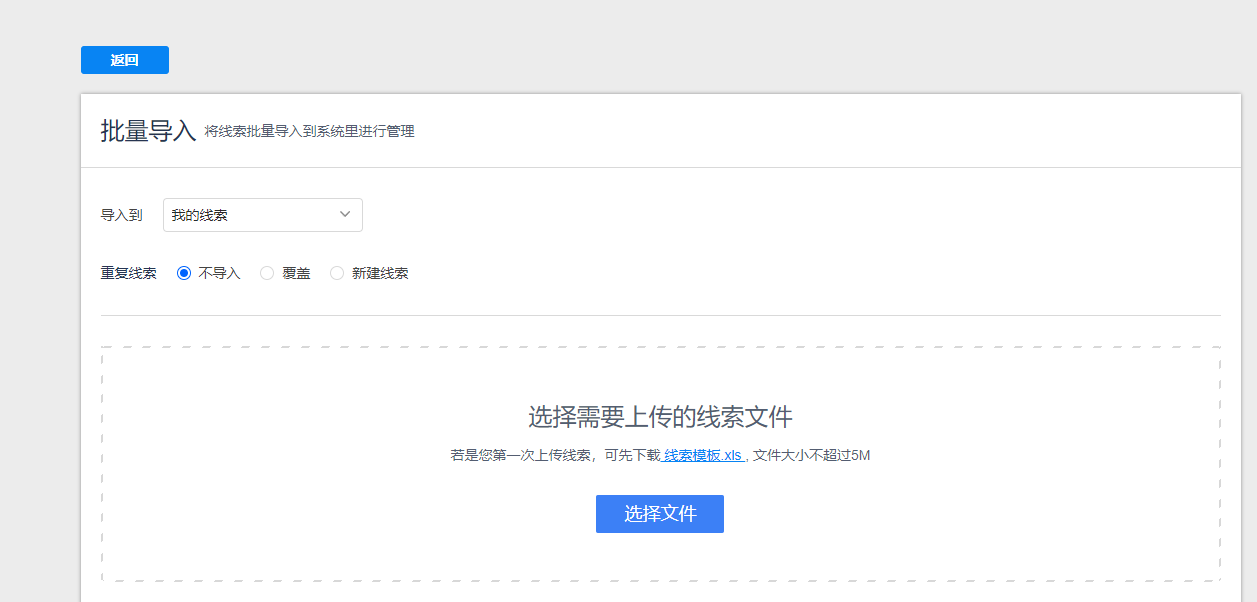Click the 文件大小不超过5M note
This screenshot has width=1257, height=602.
tap(812, 455)
